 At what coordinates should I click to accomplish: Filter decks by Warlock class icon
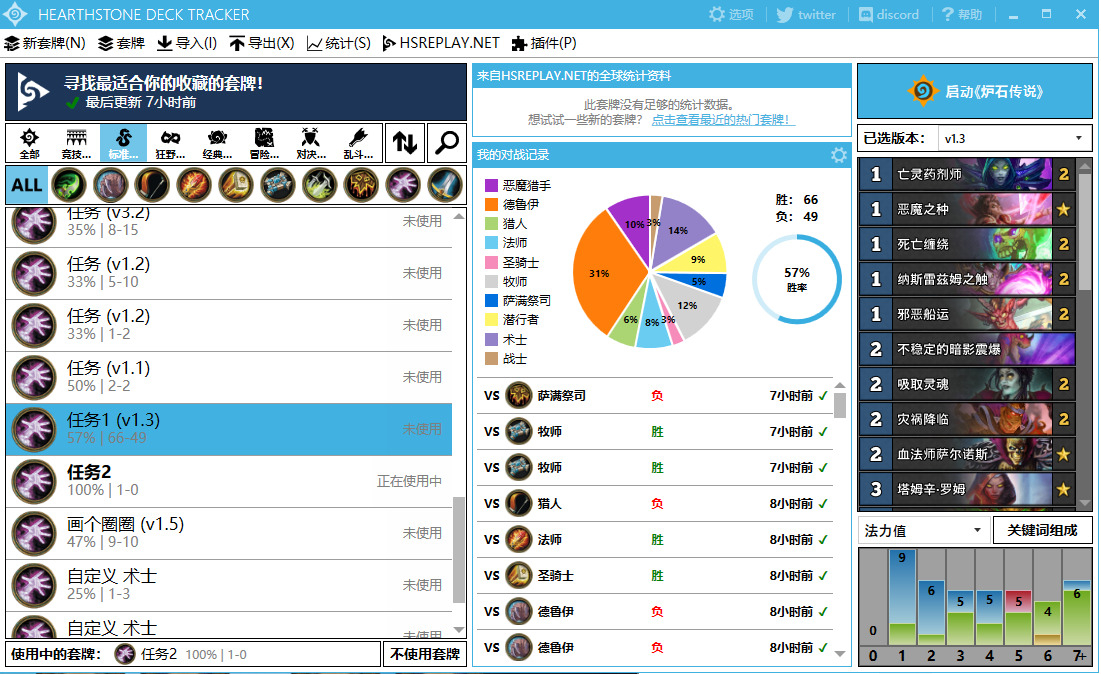click(x=403, y=185)
